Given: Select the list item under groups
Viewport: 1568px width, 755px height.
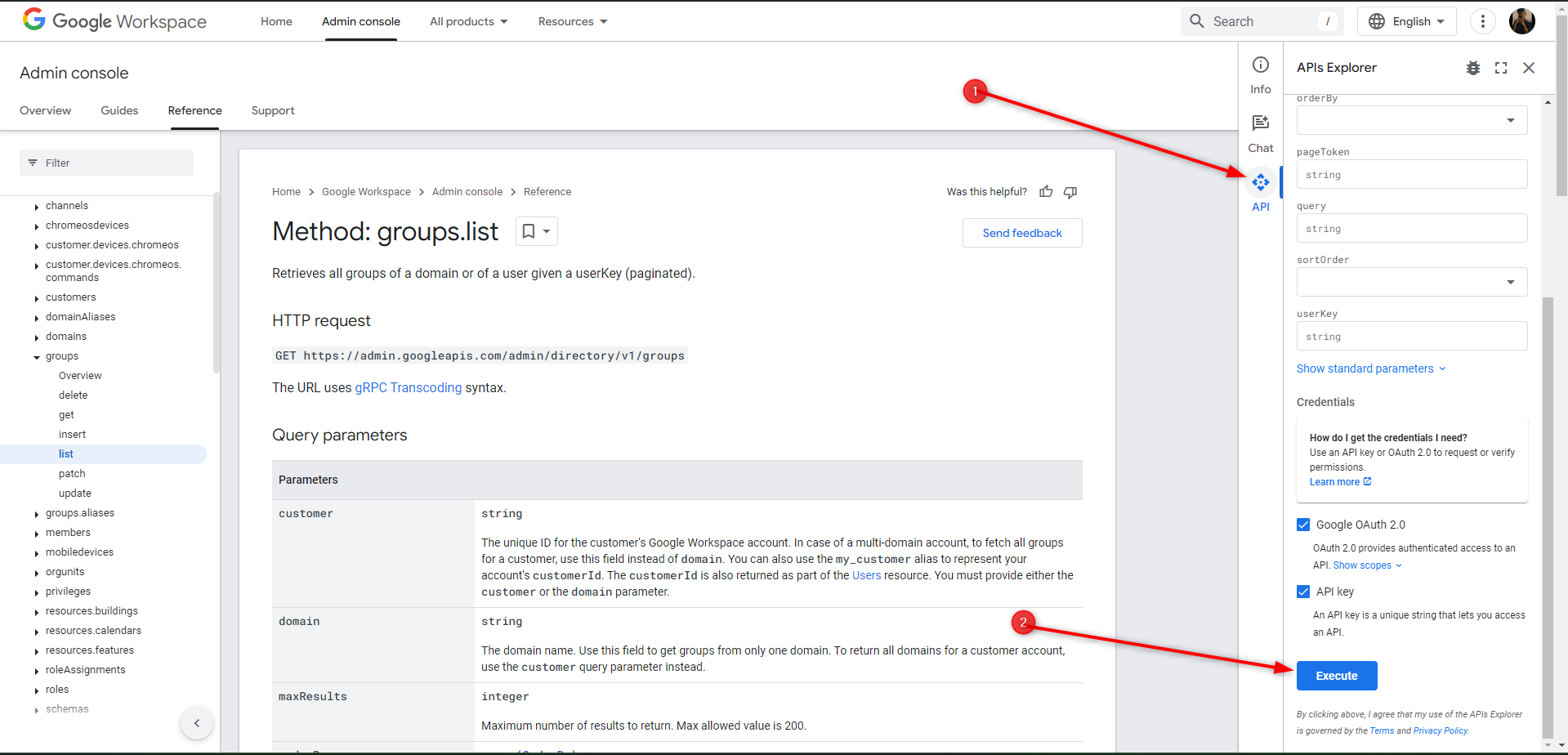Looking at the screenshot, I should (x=103, y=454).
